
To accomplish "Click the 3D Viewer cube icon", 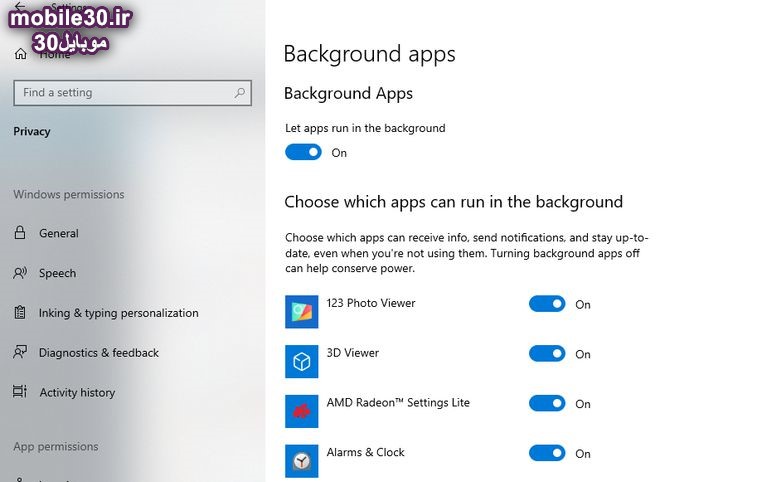I will pos(301,361).
